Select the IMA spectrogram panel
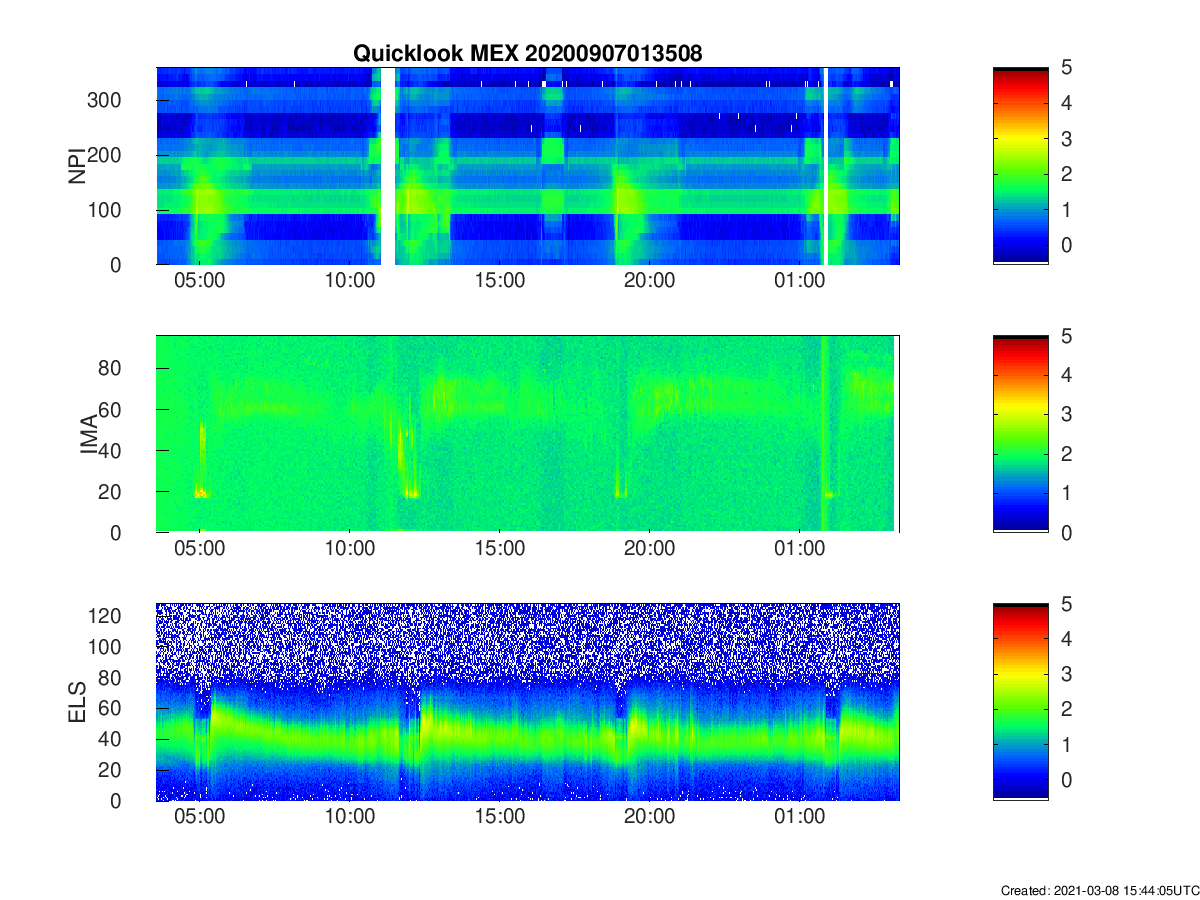This screenshot has width=1200, height=900. tap(528, 434)
